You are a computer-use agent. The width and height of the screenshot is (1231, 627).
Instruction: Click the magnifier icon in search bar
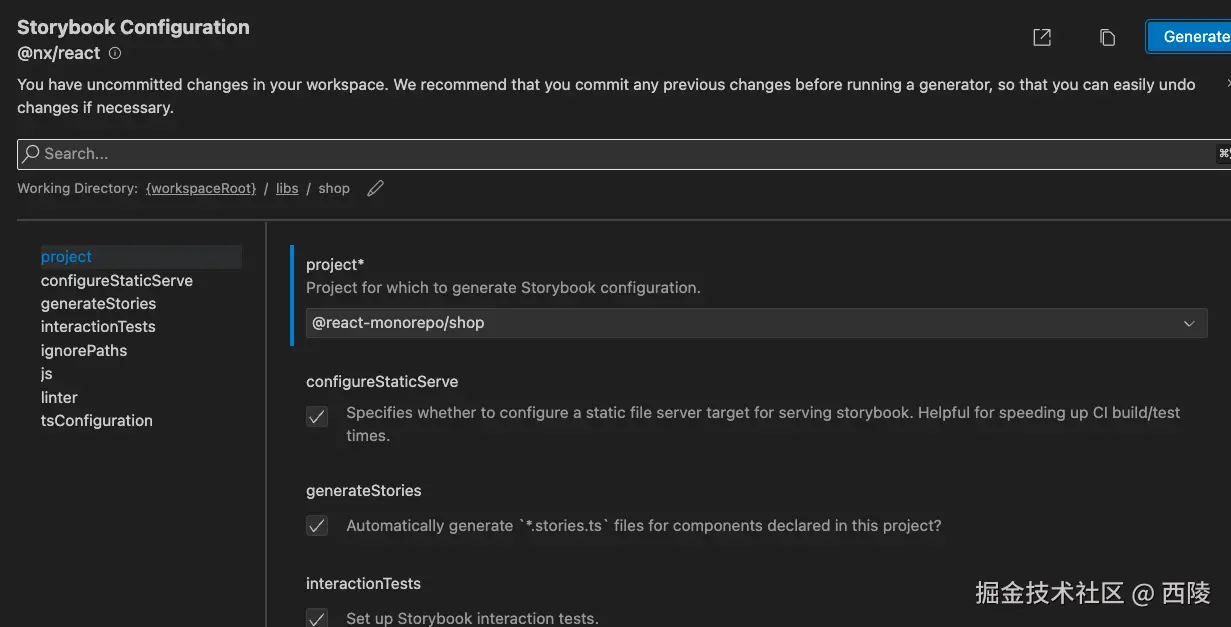pos(31,154)
